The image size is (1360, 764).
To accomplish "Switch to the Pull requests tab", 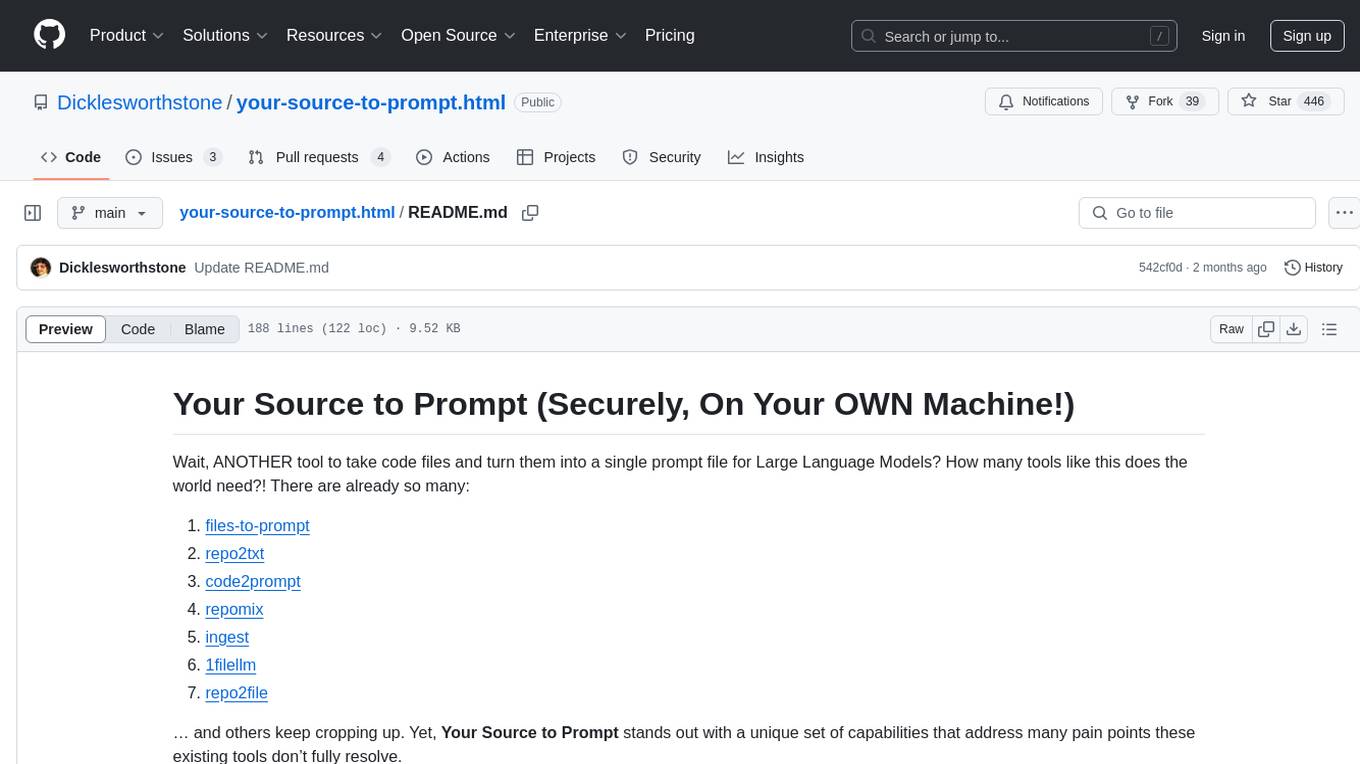I will point(319,157).
